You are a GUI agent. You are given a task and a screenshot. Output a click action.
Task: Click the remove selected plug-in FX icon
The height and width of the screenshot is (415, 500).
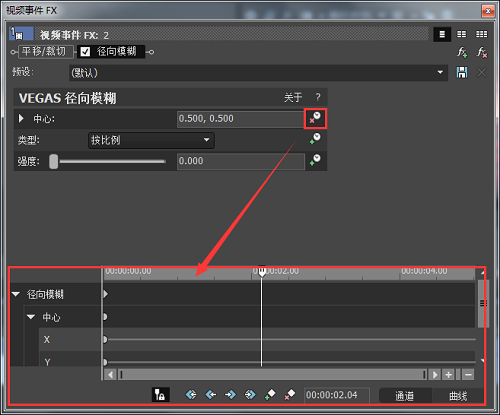click(482, 52)
